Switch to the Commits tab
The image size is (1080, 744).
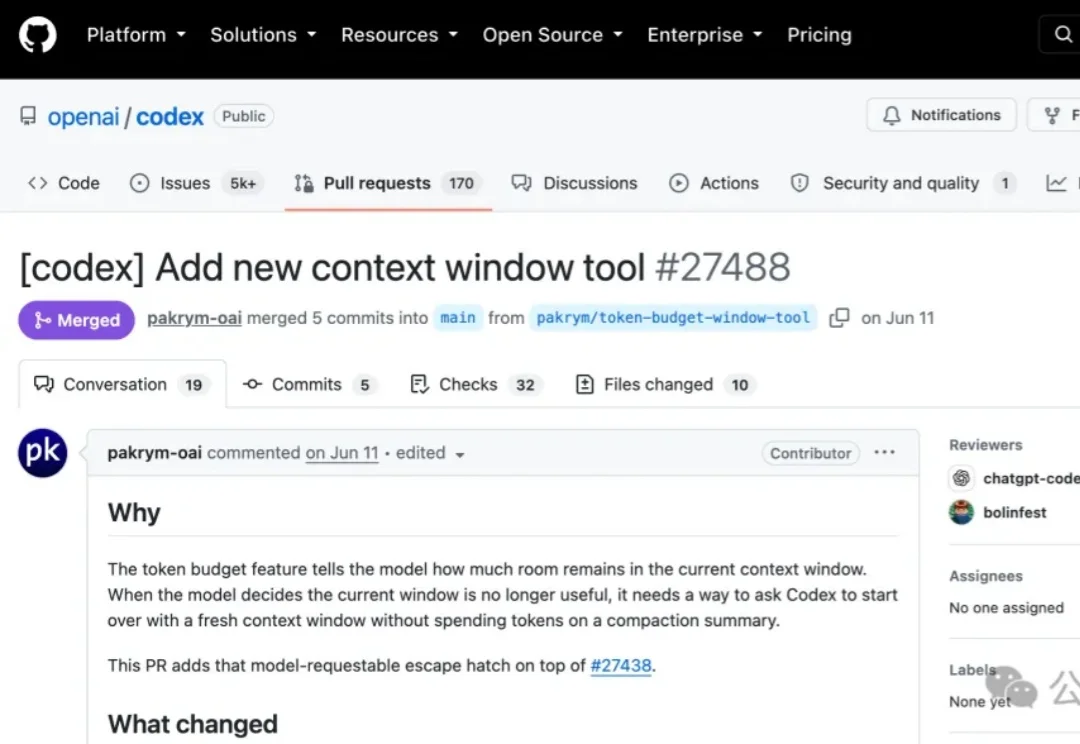pos(309,384)
